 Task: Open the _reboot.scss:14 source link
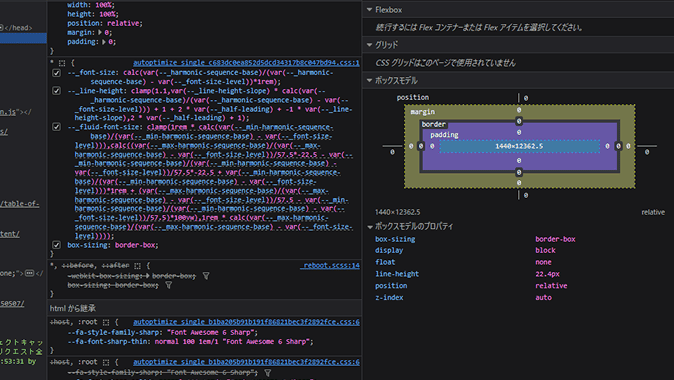click(330, 266)
